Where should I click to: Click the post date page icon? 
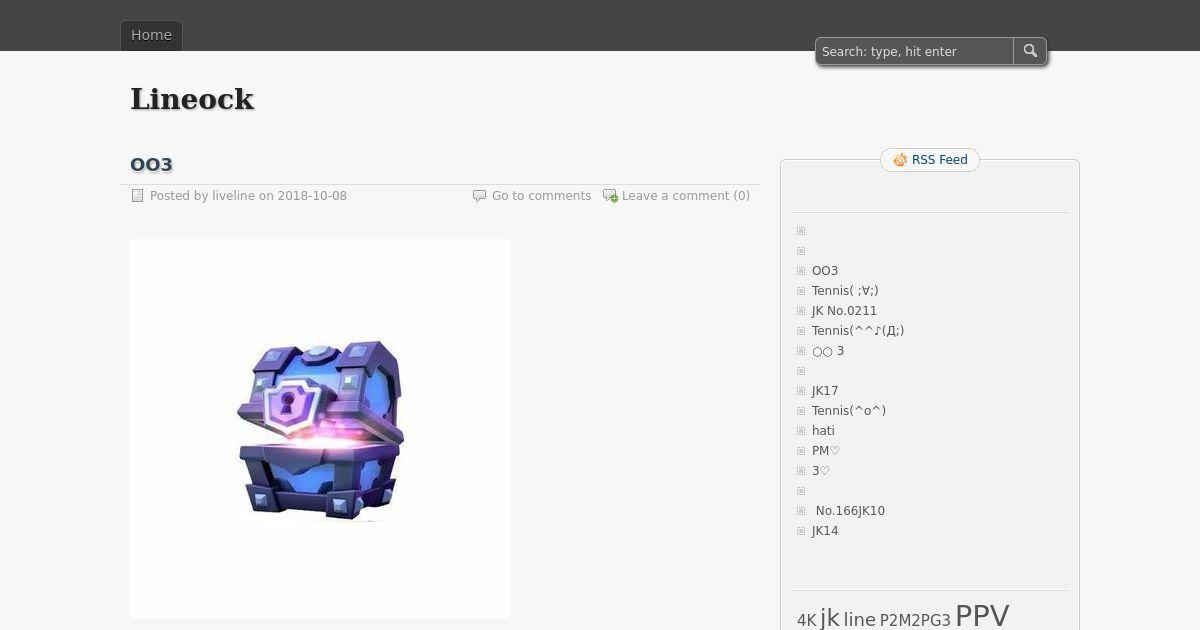tap(138, 196)
